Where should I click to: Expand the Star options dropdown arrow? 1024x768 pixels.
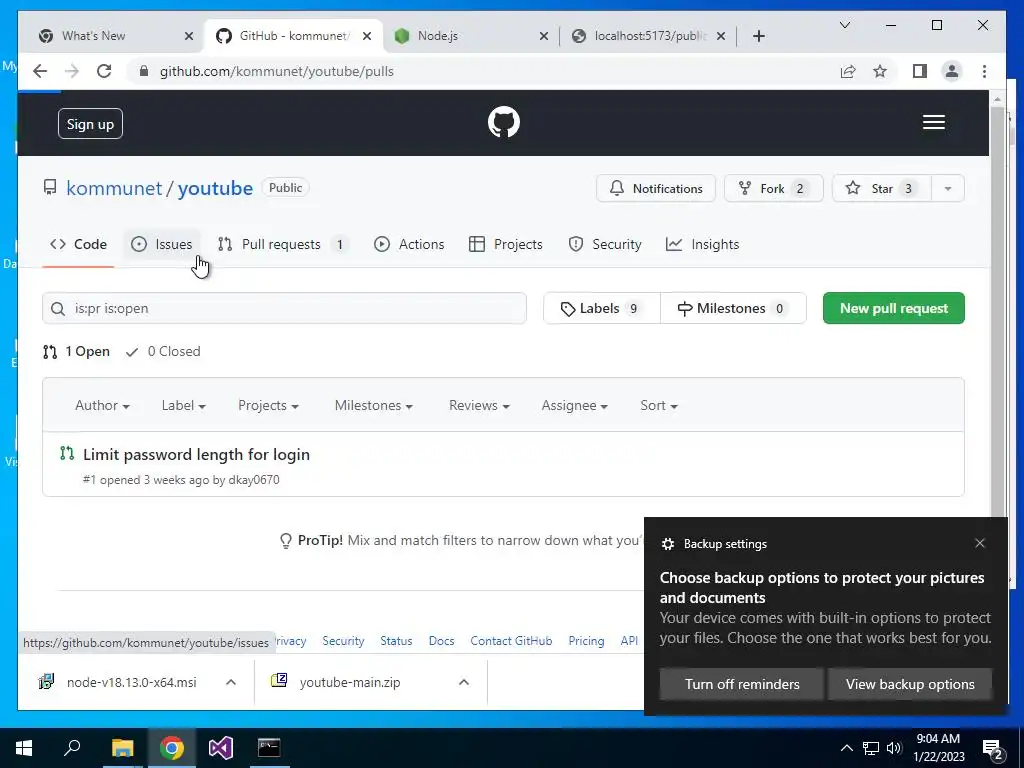[948, 189]
